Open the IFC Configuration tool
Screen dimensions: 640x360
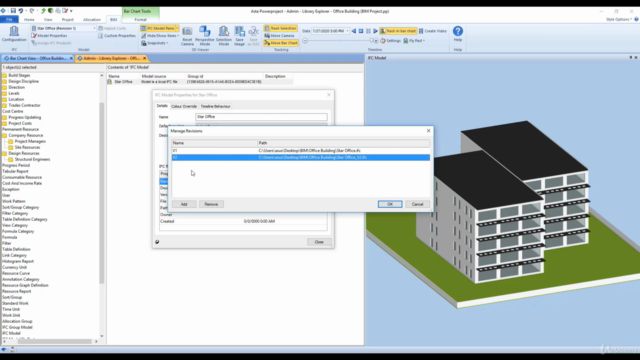pyautogui.click(x=14, y=34)
